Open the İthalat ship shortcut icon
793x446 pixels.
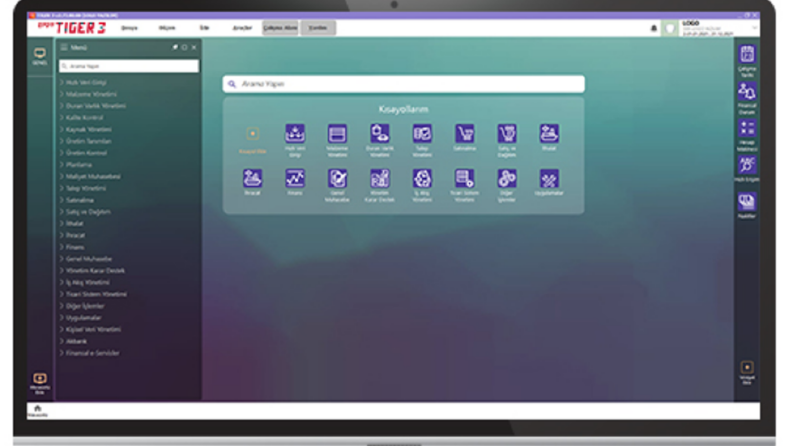[x=549, y=134]
